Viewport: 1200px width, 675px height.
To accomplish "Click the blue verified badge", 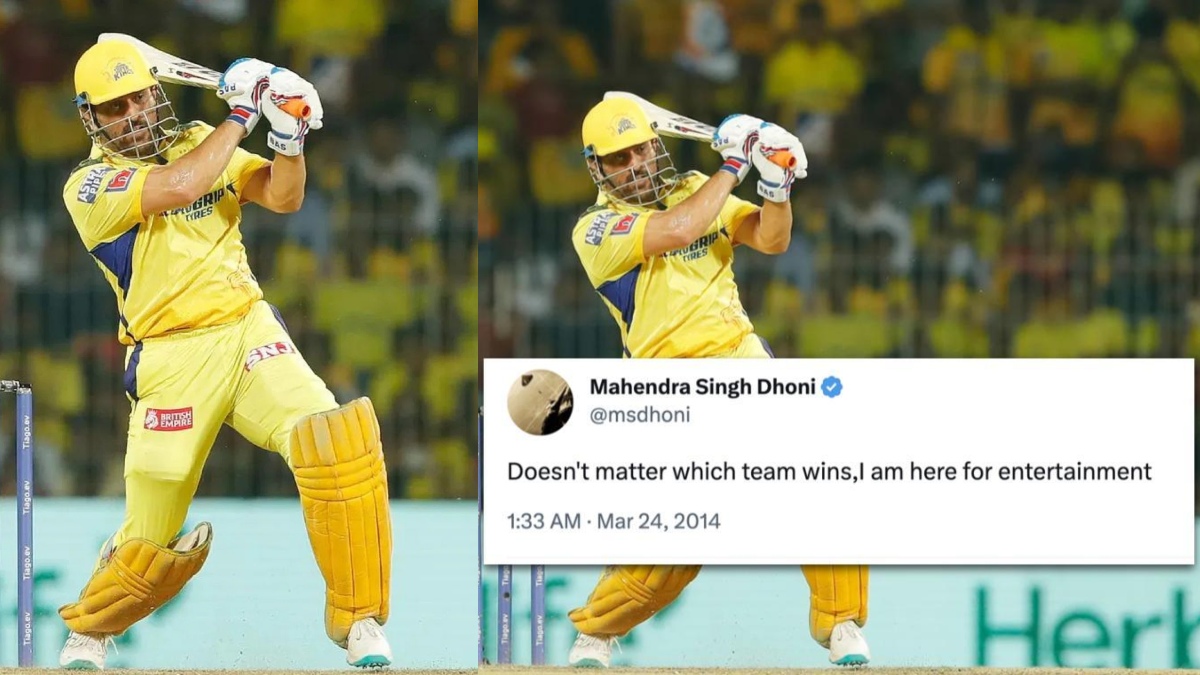I will (831, 387).
